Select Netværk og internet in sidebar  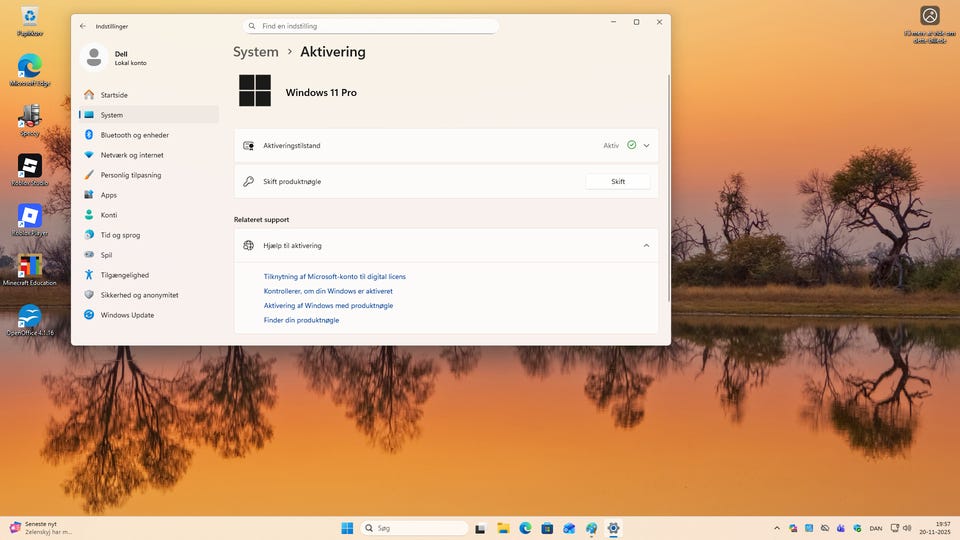131,155
